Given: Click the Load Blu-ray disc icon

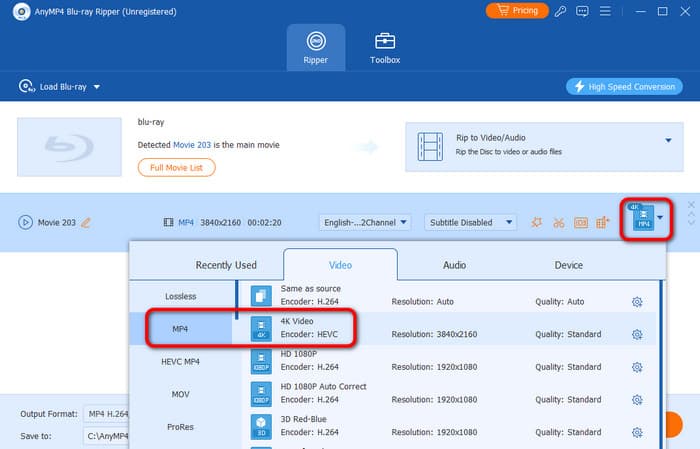Looking at the screenshot, I should click(26, 86).
